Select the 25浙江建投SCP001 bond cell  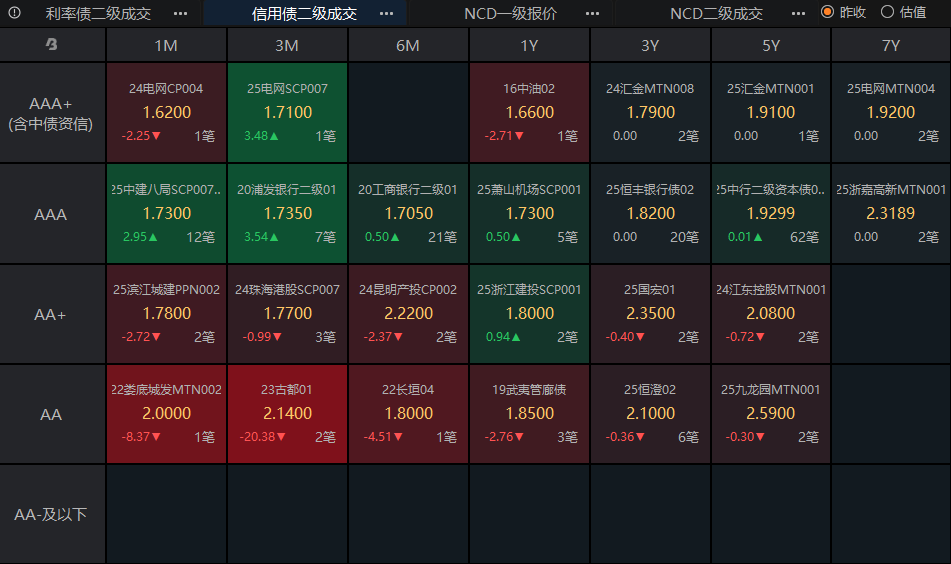tap(529, 314)
